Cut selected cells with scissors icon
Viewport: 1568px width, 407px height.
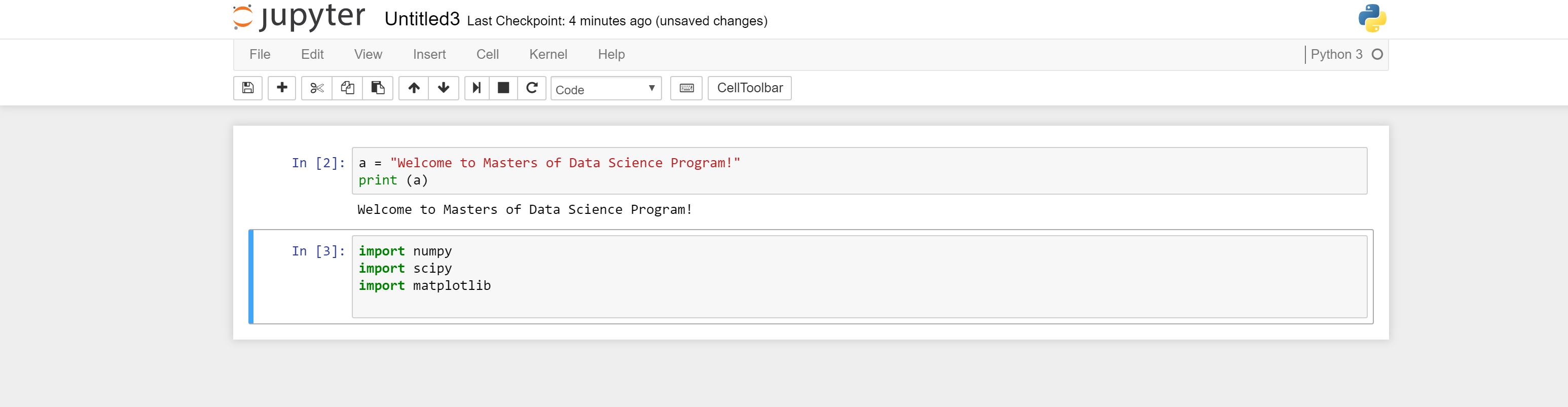click(x=316, y=88)
